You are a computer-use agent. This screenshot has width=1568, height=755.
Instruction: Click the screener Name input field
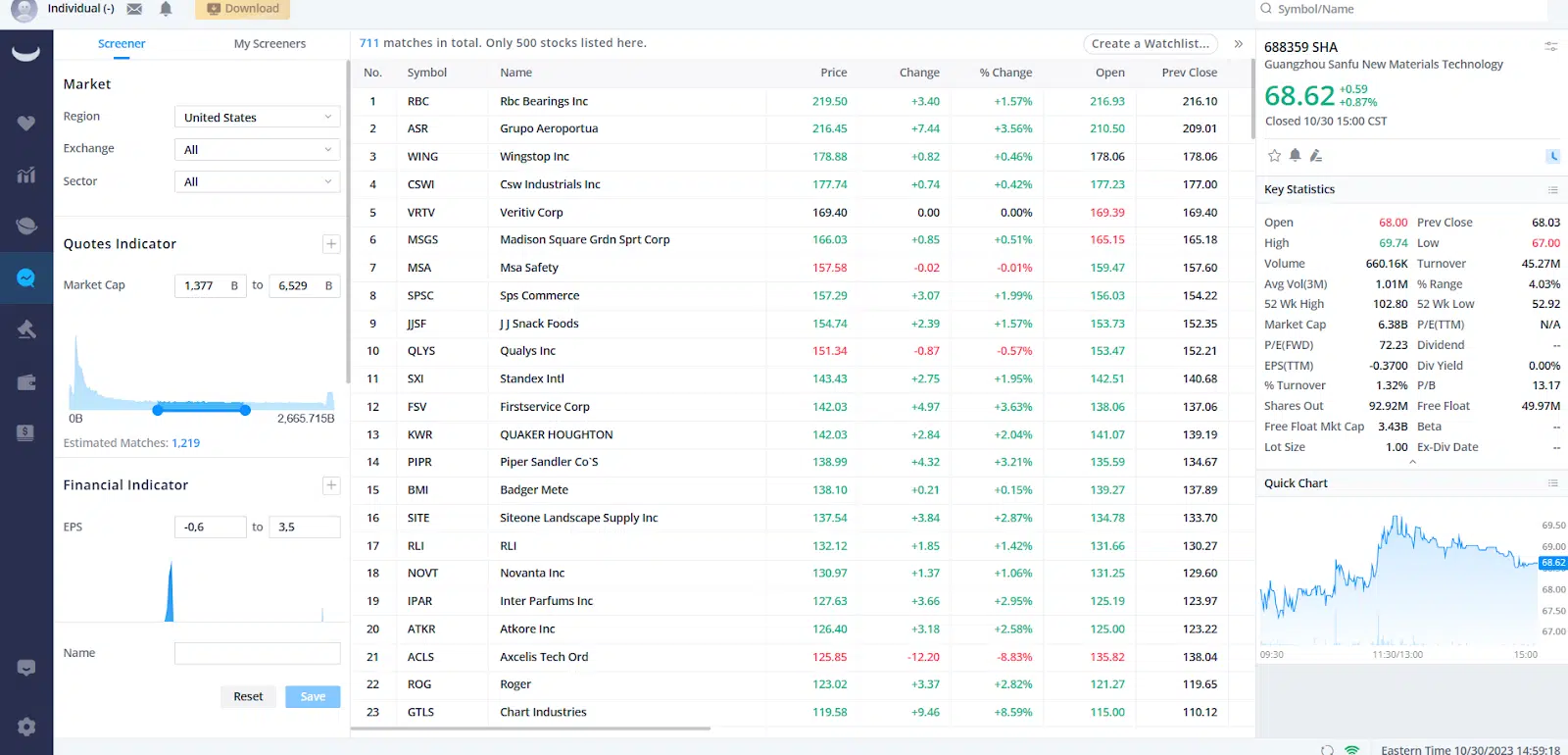pos(258,654)
